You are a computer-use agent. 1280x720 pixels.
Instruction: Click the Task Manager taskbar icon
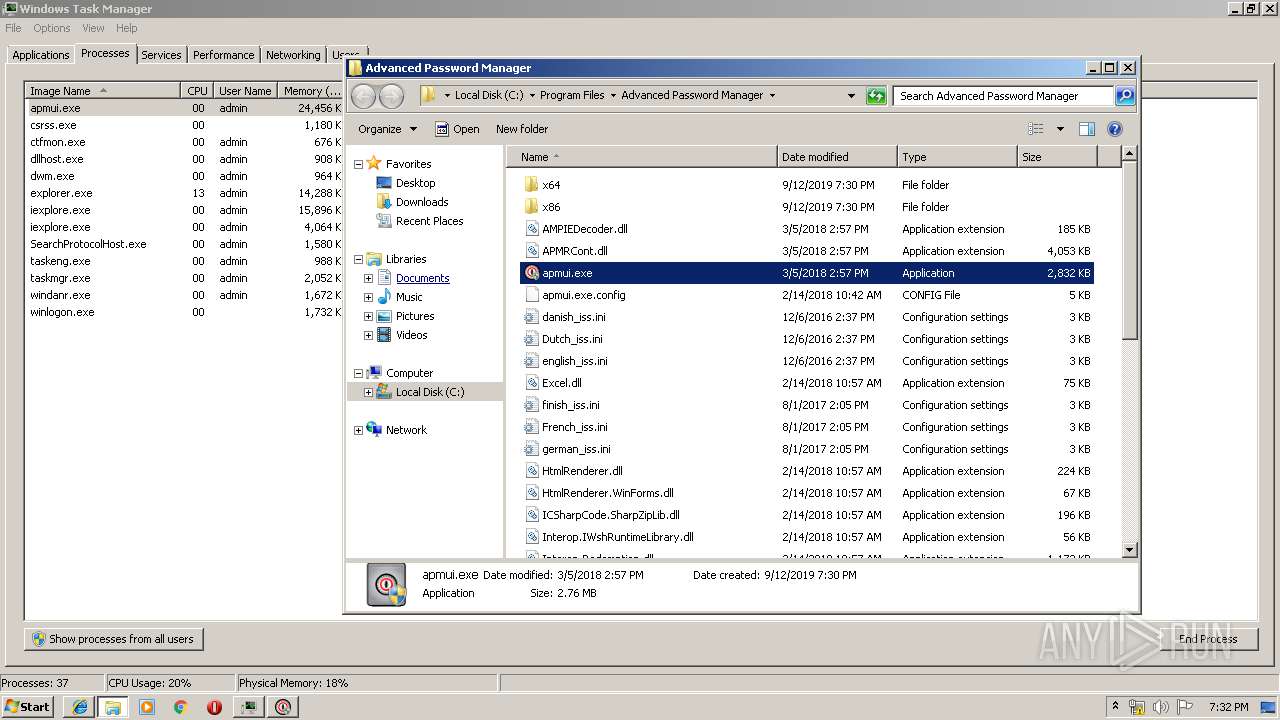coord(249,706)
